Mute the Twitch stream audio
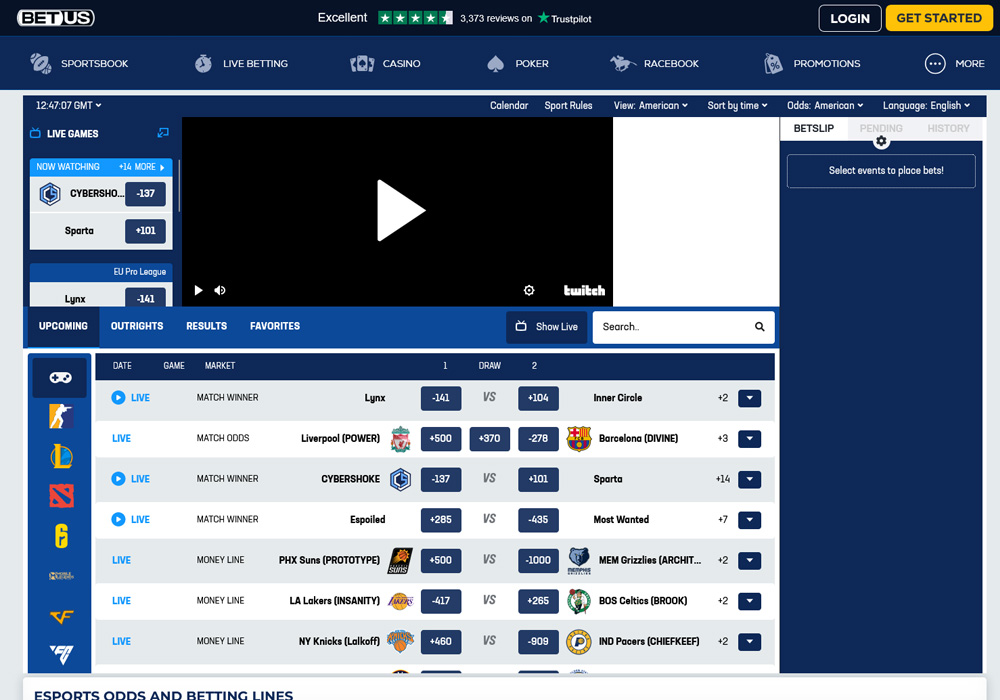Image resolution: width=1000 pixels, height=700 pixels. pyautogui.click(x=220, y=290)
